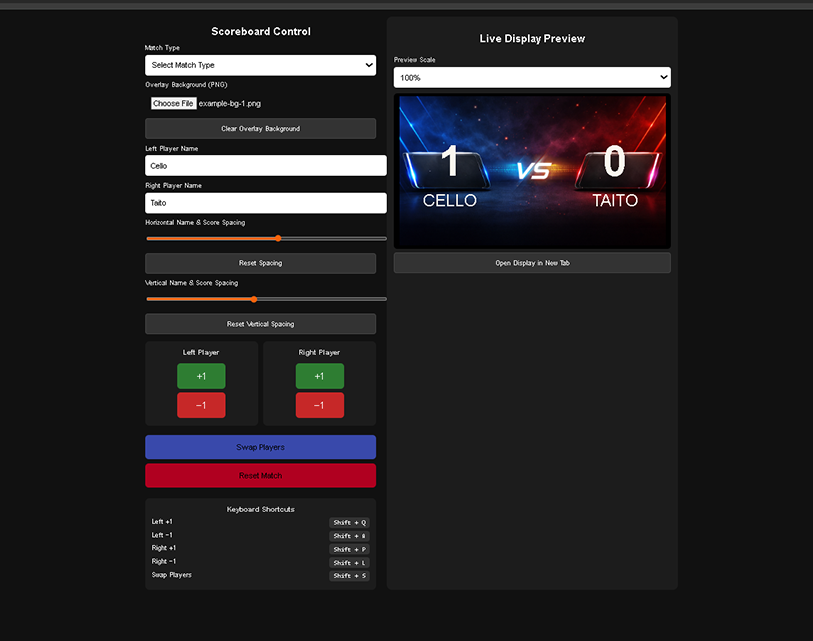Reset the current match
Screen dimensions: 813x641
tap(260, 475)
